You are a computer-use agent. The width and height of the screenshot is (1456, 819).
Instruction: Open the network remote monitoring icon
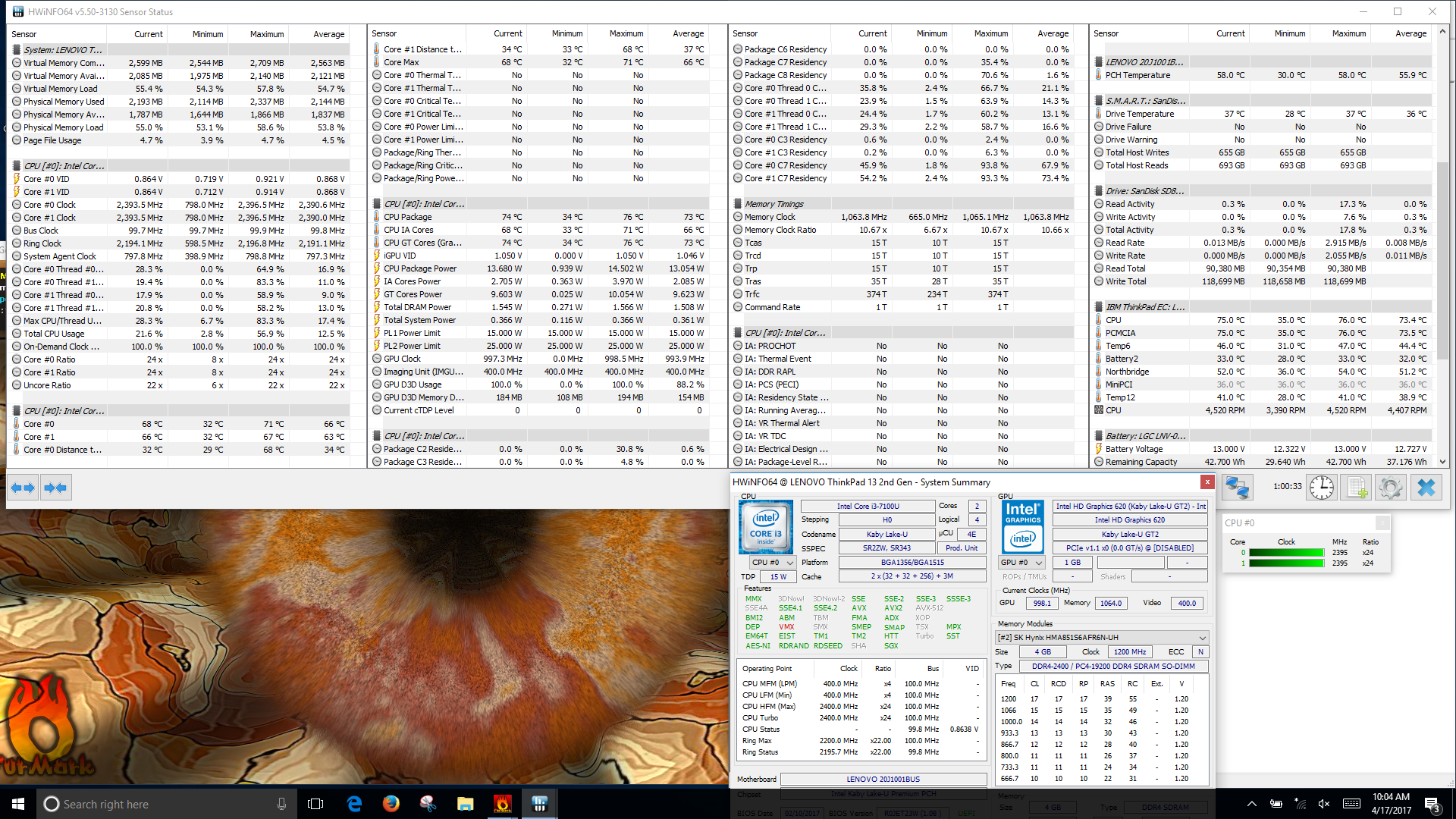tap(1238, 487)
